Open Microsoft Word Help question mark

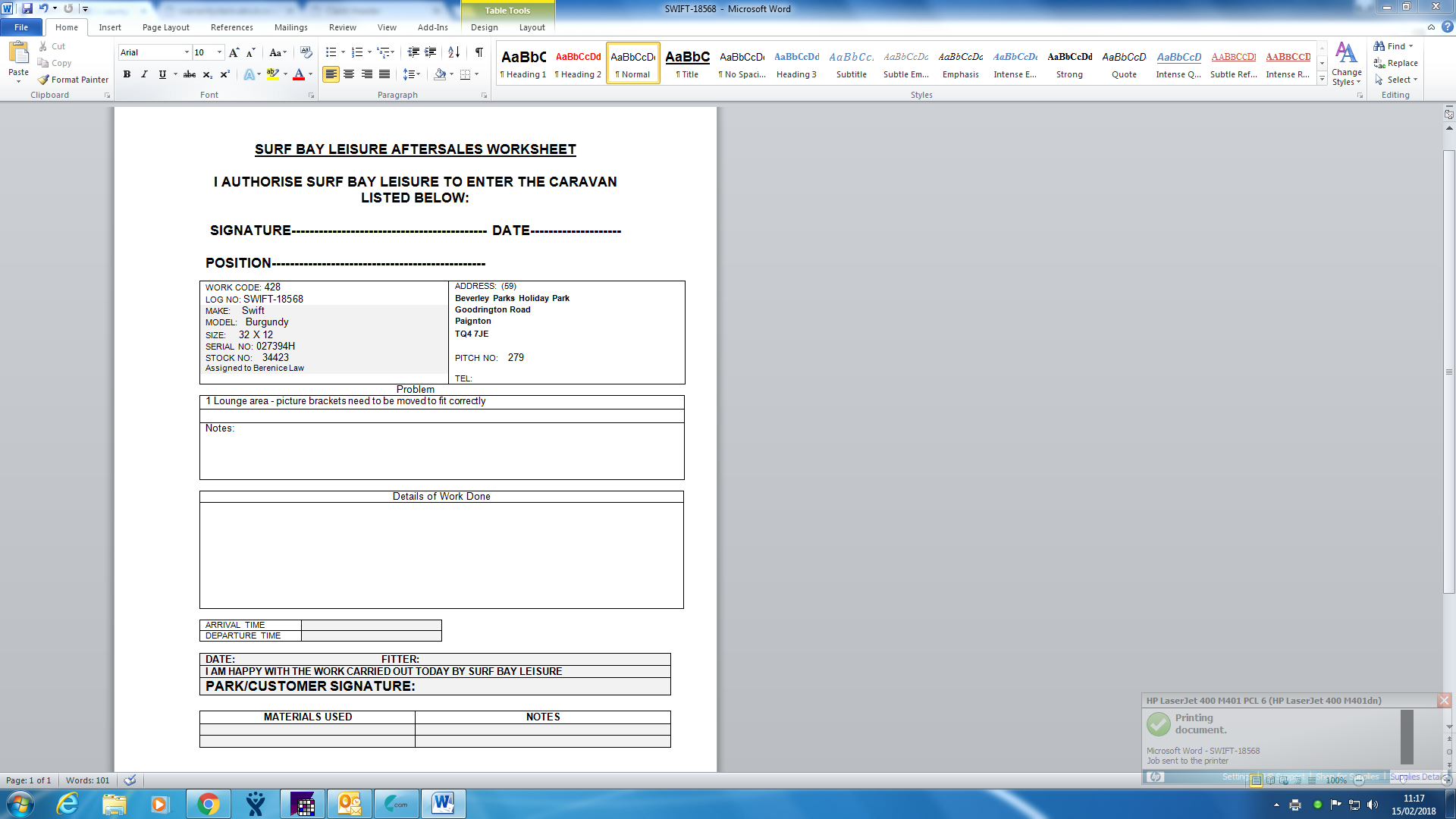click(x=1447, y=27)
